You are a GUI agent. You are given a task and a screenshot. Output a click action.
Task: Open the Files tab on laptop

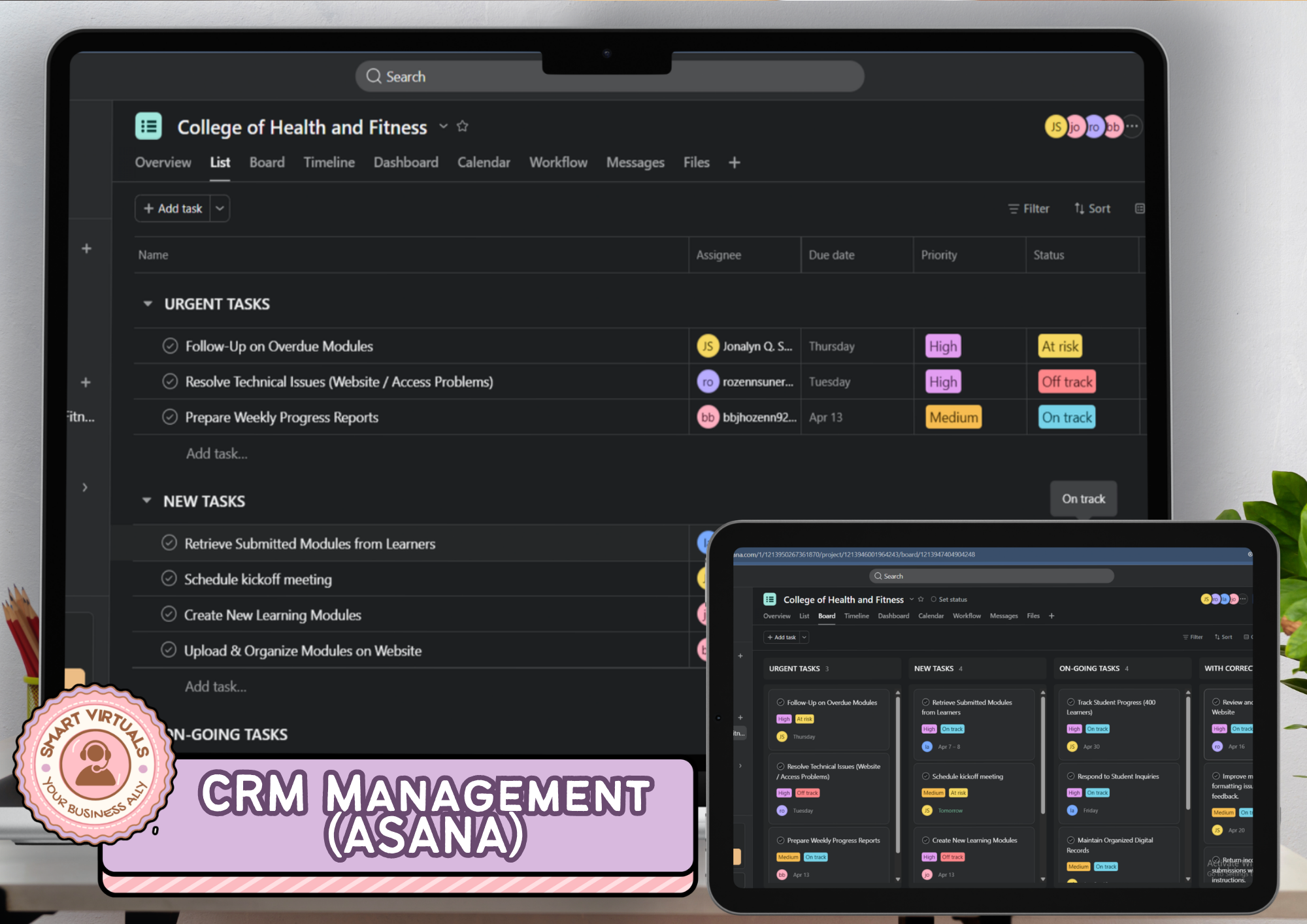click(696, 162)
